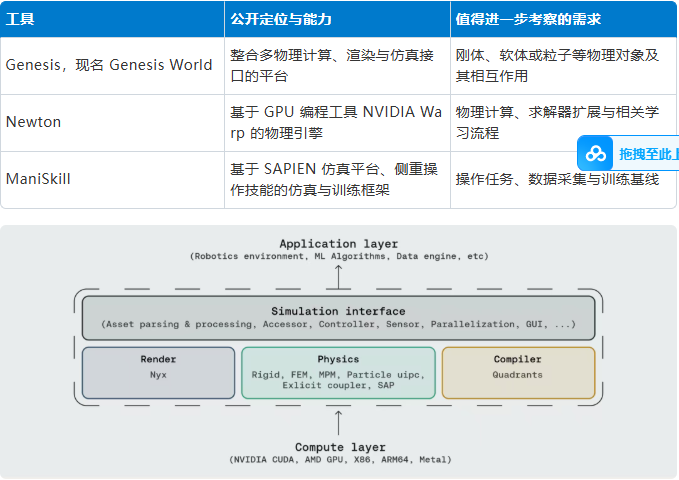Click the ManiSkill tool cell
Viewport: 679px width, 480px height.
(112, 180)
